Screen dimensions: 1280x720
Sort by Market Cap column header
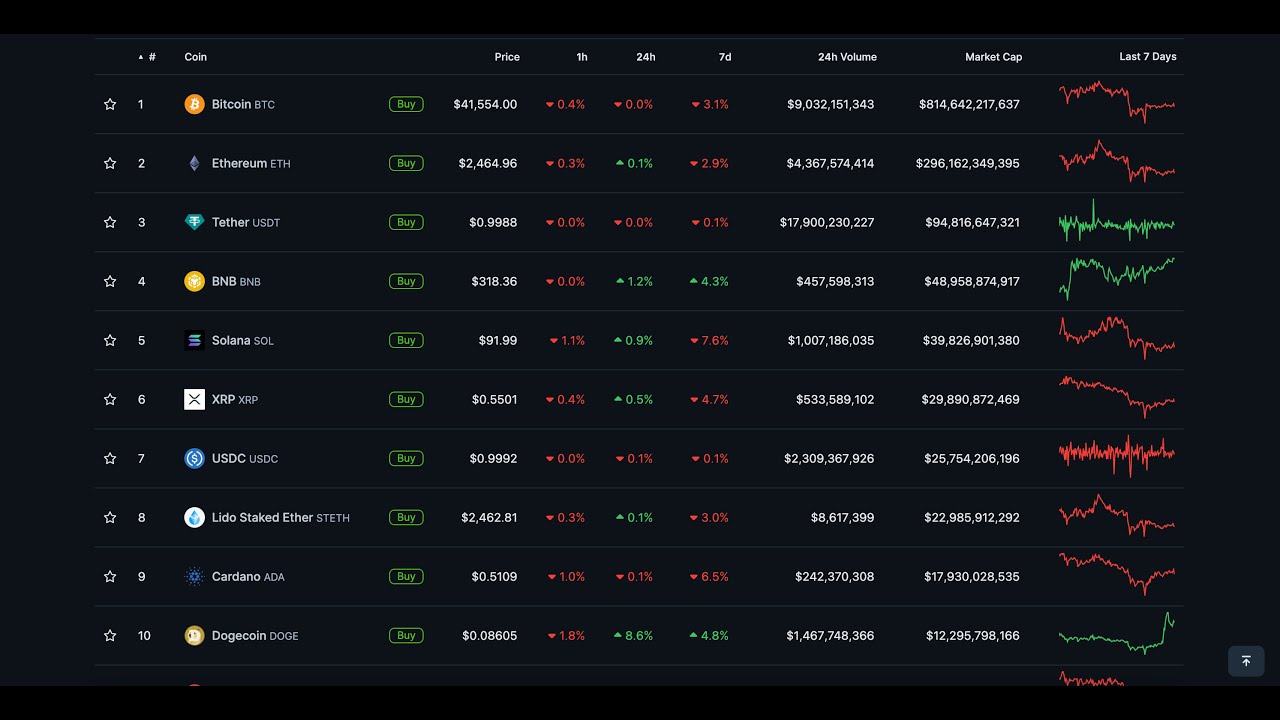(994, 57)
